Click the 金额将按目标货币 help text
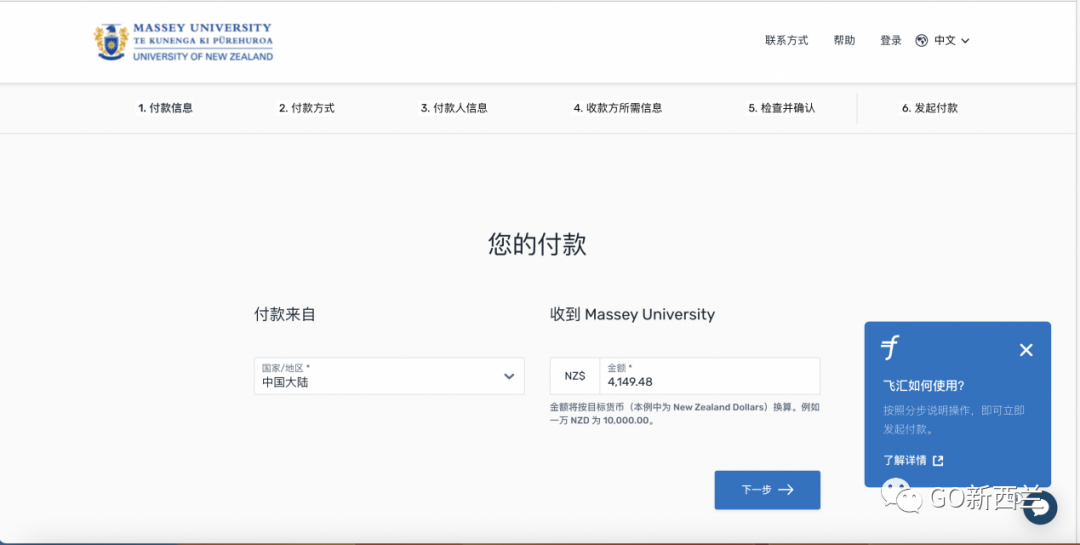The image size is (1080, 545). (x=685, y=413)
